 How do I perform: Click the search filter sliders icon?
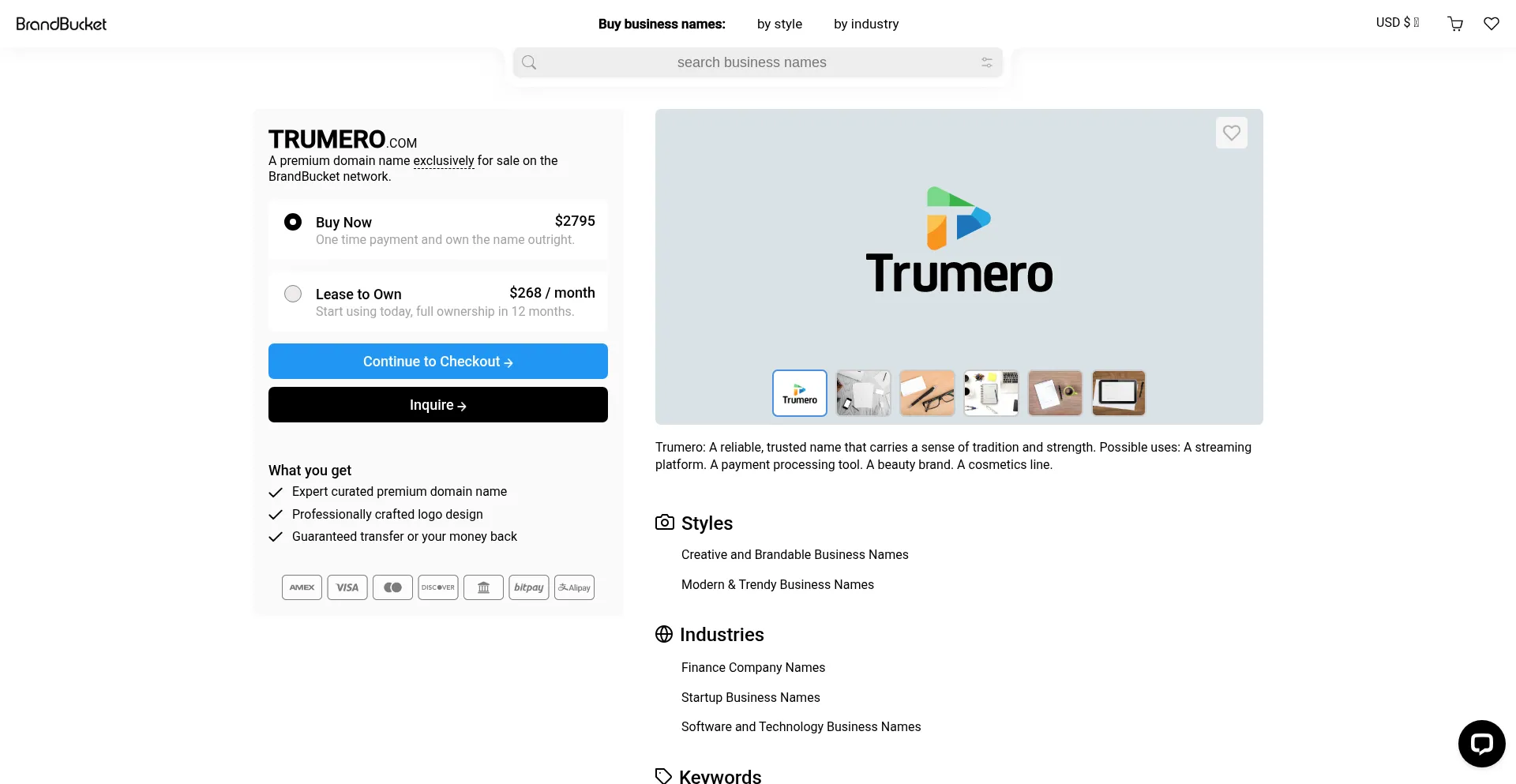click(986, 62)
